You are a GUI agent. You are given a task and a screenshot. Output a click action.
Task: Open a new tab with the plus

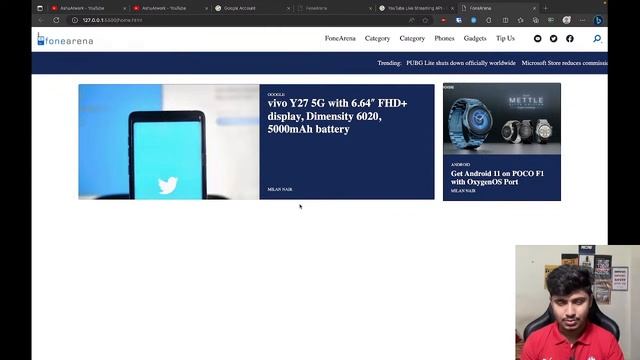tap(545, 8)
